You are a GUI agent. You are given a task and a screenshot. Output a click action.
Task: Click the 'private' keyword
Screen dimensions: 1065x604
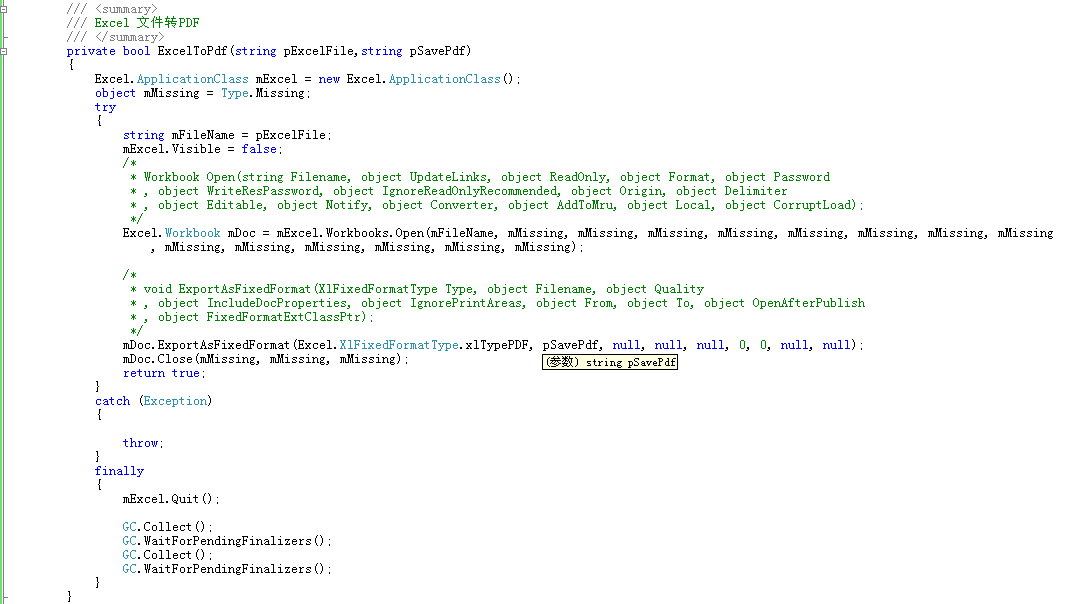91,51
